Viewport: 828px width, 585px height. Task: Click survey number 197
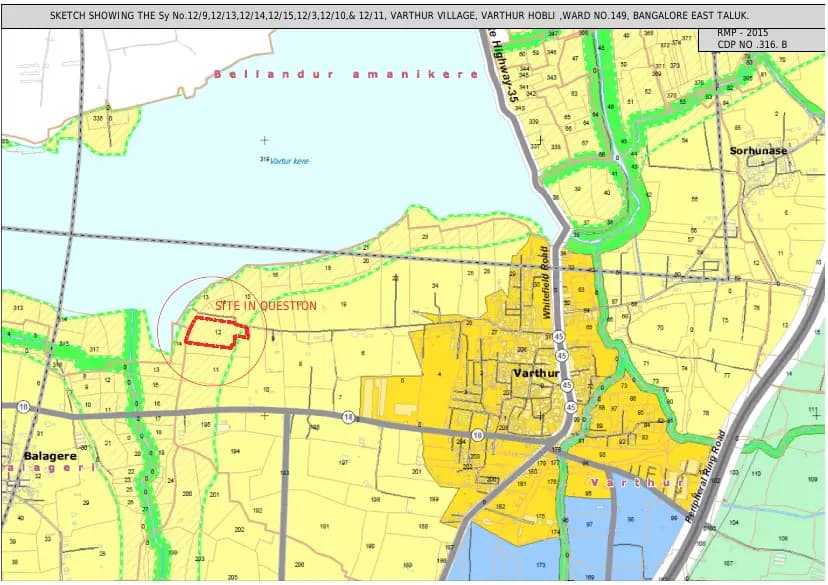click(x=343, y=463)
